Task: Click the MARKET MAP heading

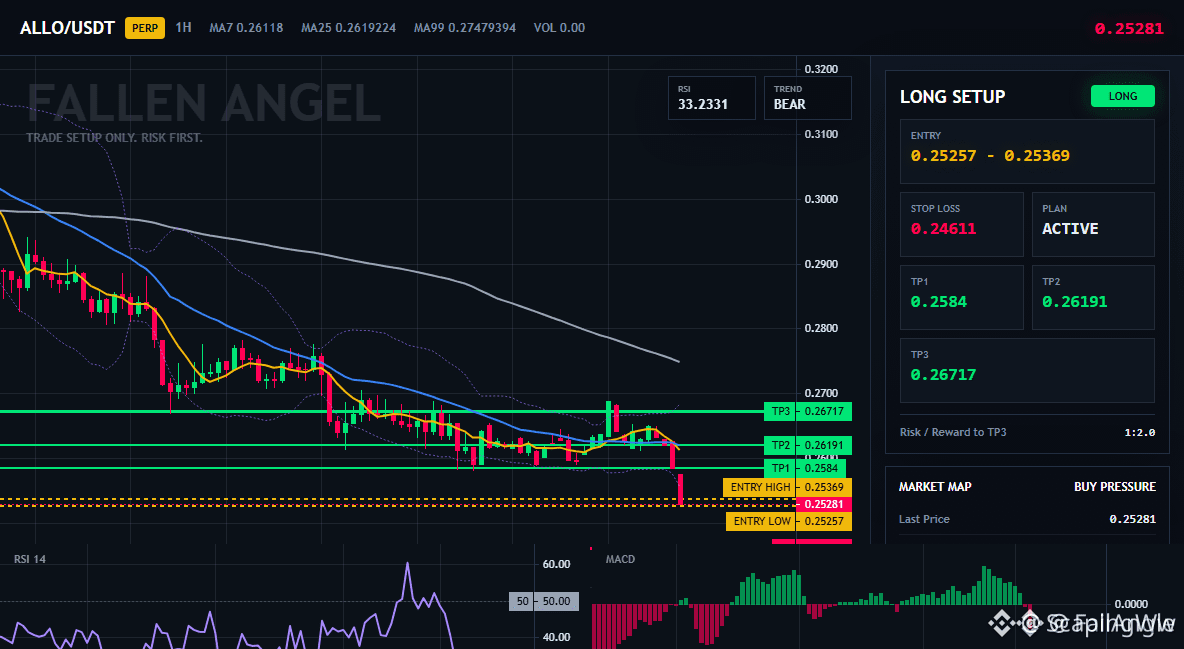Action: coord(935,487)
